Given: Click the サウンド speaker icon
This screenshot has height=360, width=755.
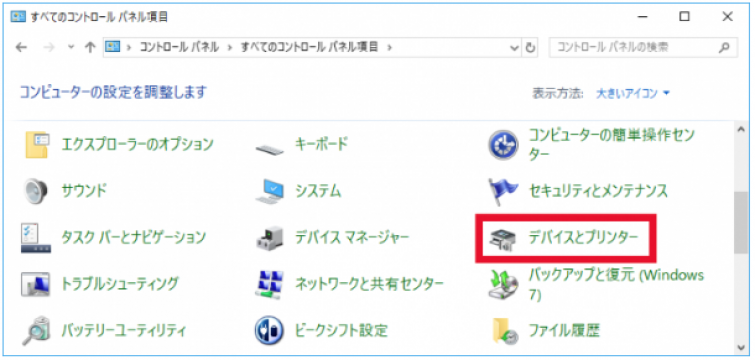Looking at the screenshot, I should tap(36, 191).
